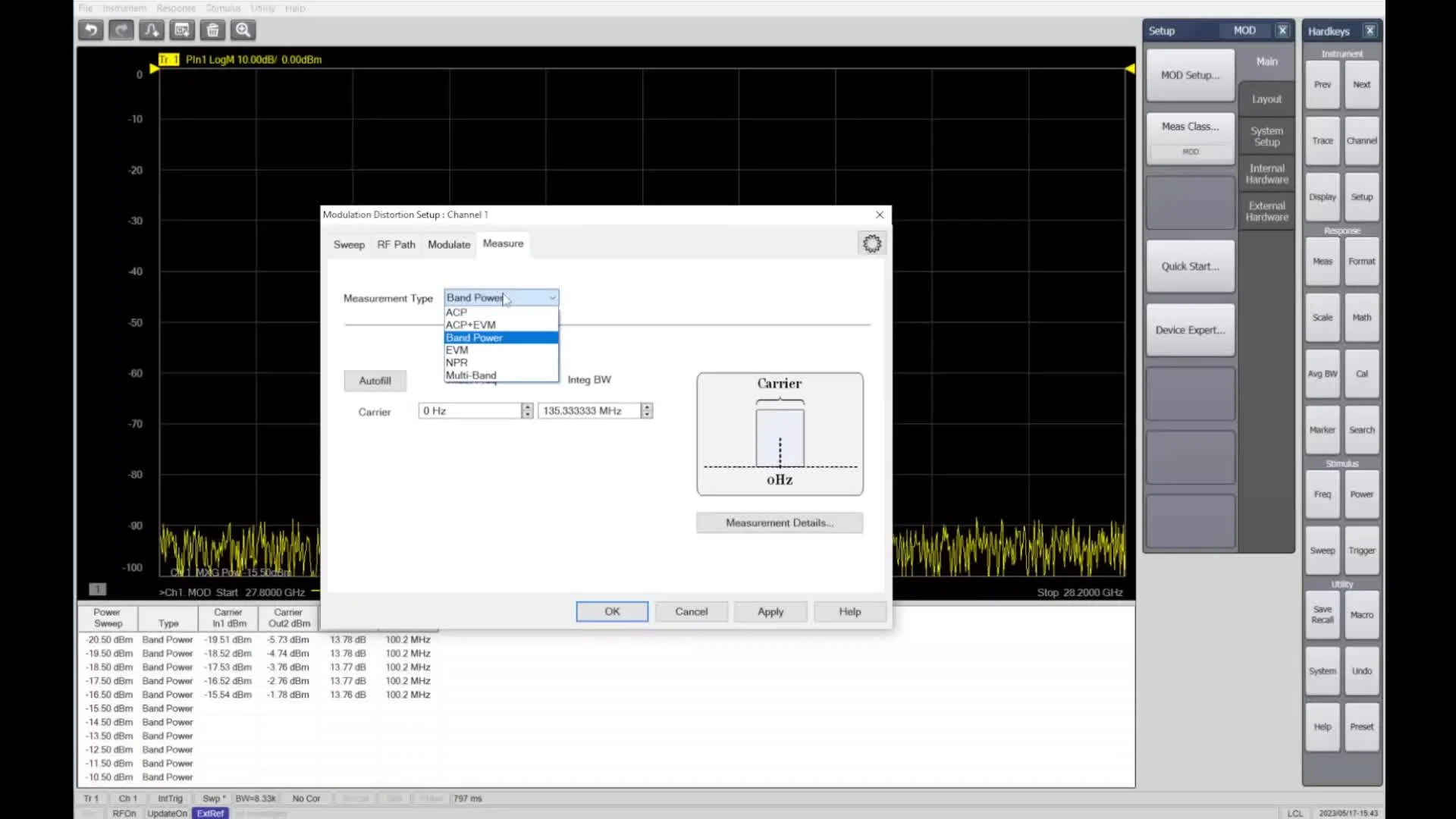Open Help from the setup dialog
Screen dimensions: 1456x819
pos(850,611)
